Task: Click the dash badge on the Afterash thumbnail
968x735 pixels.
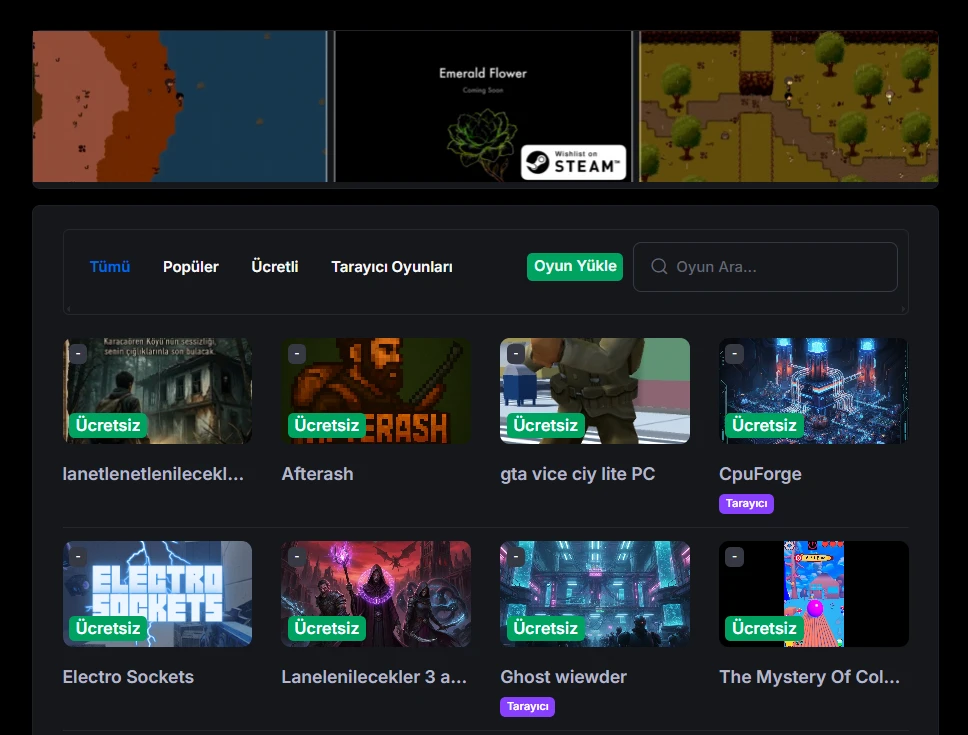Action: click(297, 354)
